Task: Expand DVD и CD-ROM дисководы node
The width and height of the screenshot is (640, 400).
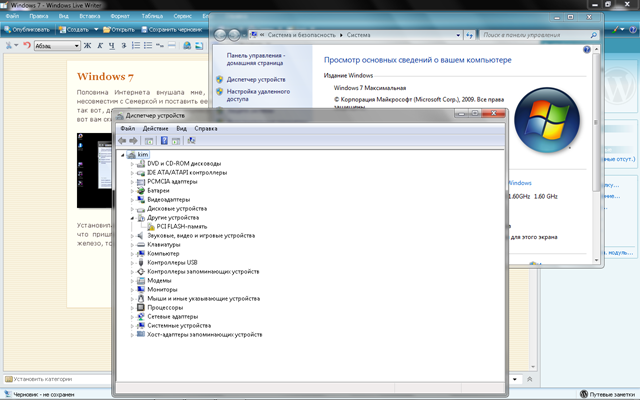Action: tap(132, 164)
